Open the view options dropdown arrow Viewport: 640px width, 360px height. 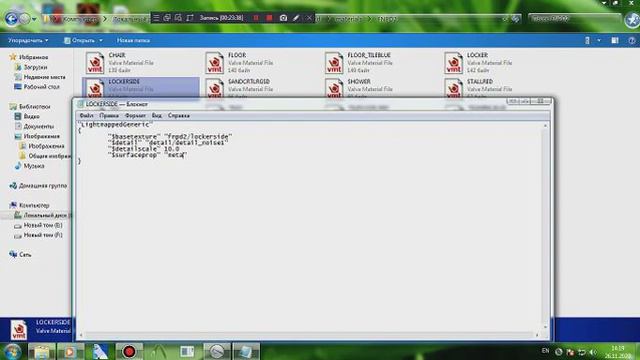point(599,40)
